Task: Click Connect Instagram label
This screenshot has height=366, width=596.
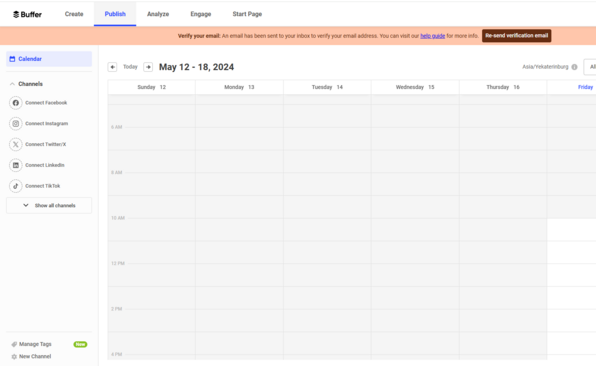Action: coord(46,124)
